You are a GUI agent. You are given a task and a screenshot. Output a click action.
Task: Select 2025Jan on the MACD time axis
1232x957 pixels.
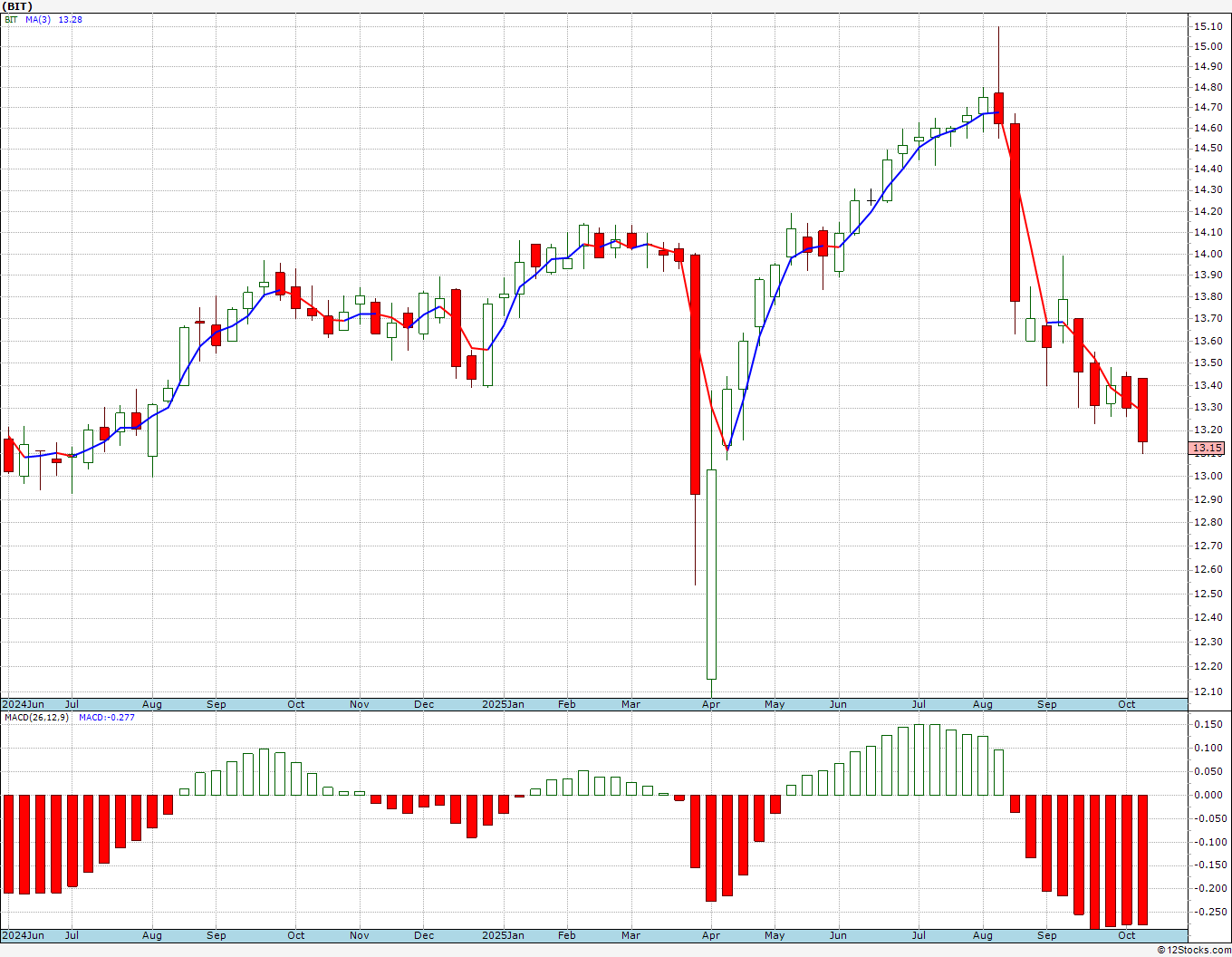pyautogui.click(x=503, y=935)
